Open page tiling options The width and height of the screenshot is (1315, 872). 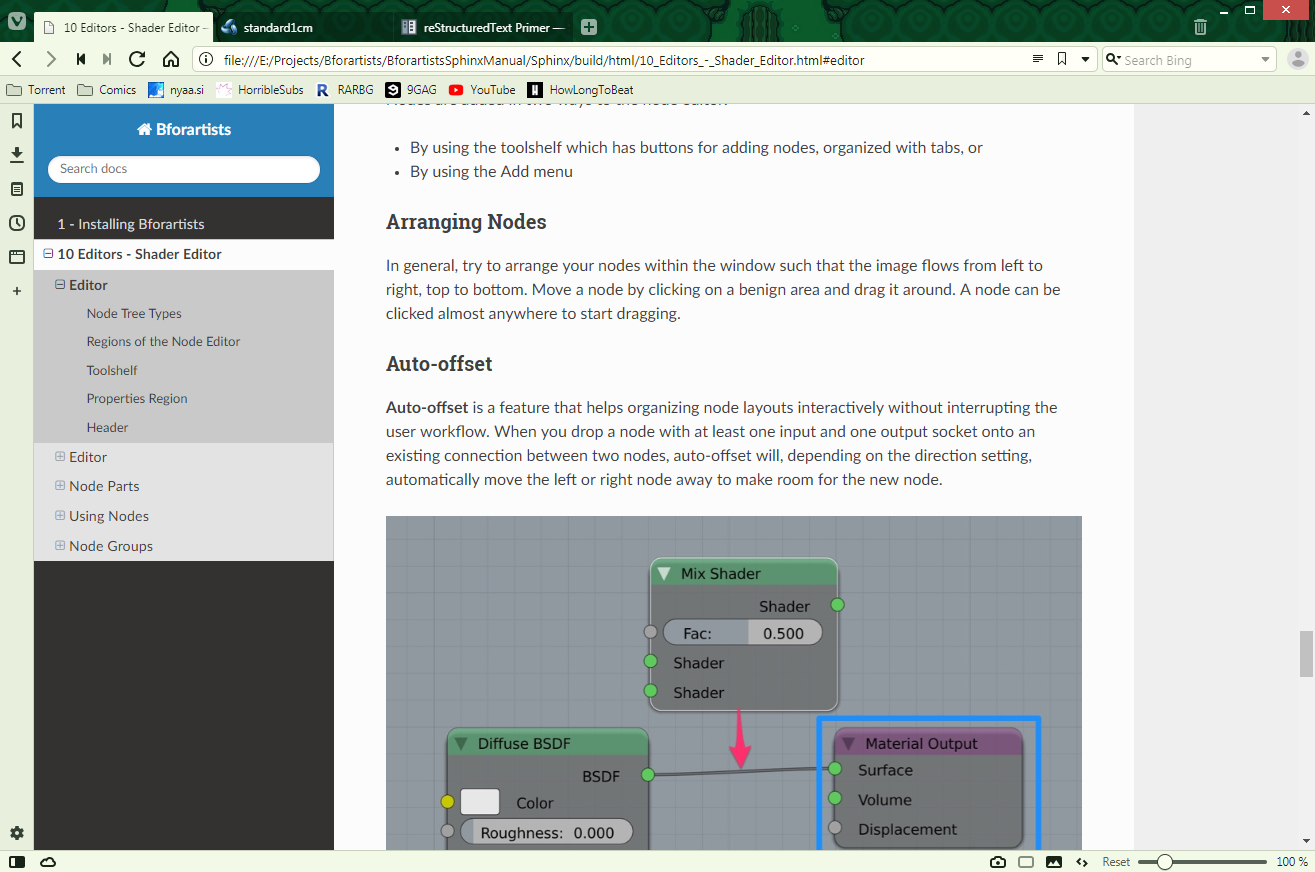(x=1026, y=862)
